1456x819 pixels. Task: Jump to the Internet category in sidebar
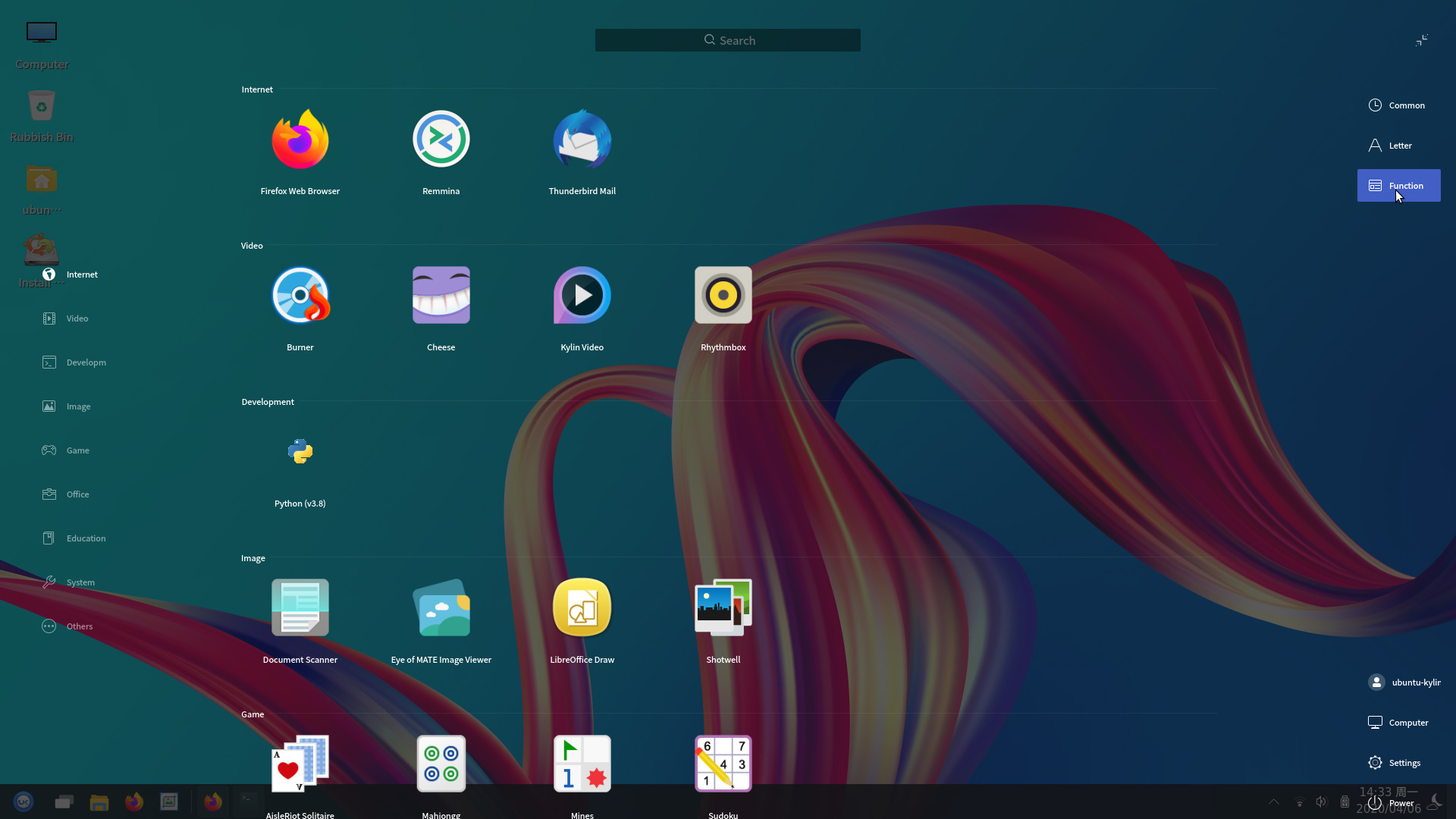click(x=71, y=275)
